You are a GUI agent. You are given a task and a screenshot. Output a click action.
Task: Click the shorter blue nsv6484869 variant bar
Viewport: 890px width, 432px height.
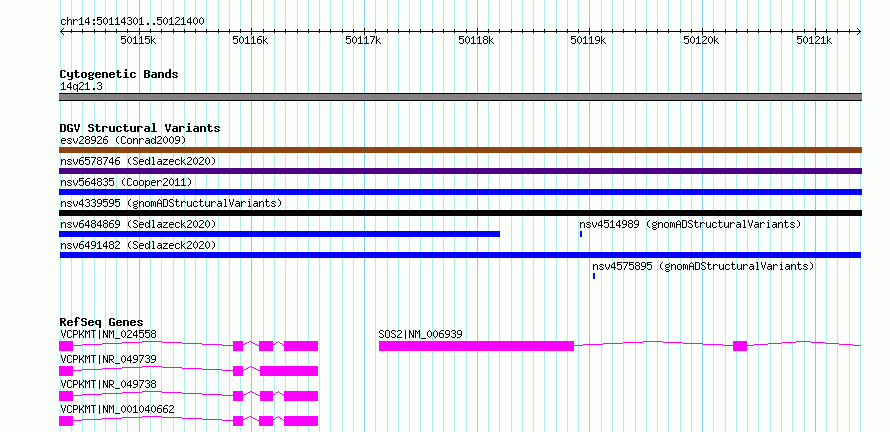click(279, 234)
